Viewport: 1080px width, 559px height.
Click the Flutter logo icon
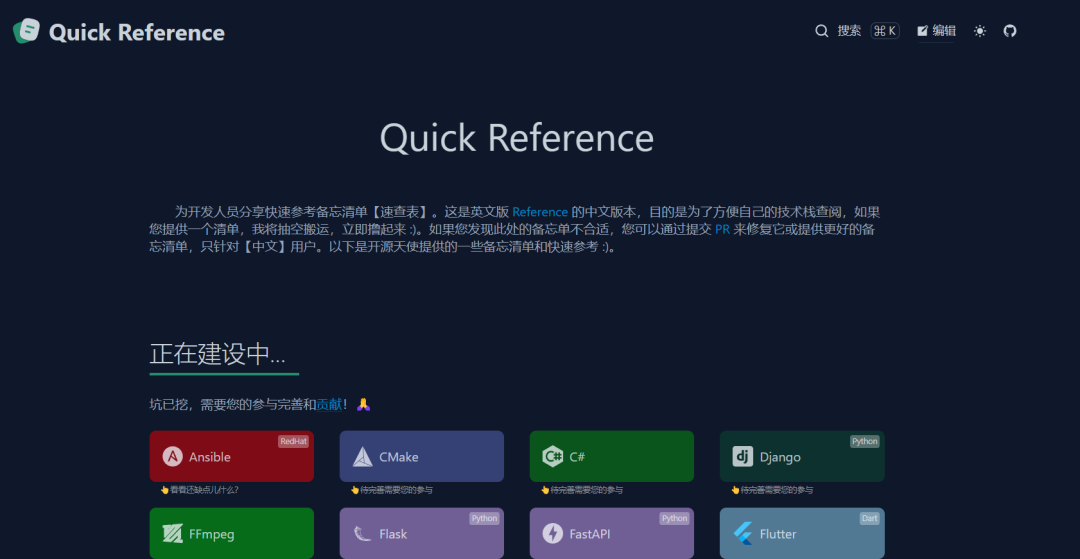point(742,534)
